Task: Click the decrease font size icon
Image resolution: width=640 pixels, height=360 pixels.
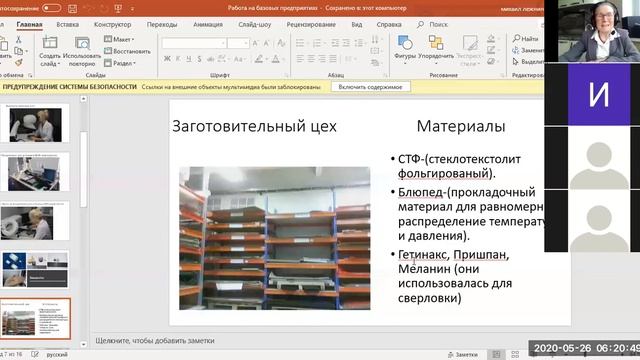Action: click(x=267, y=43)
